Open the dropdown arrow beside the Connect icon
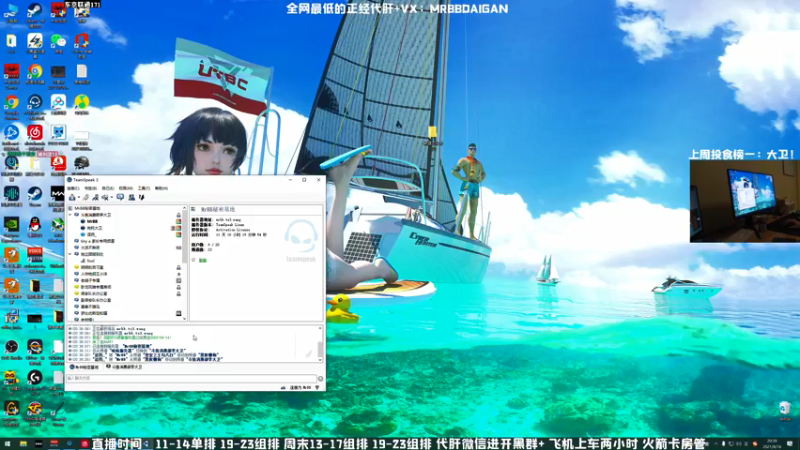This screenshot has width=800, height=450. coord(79,197)
